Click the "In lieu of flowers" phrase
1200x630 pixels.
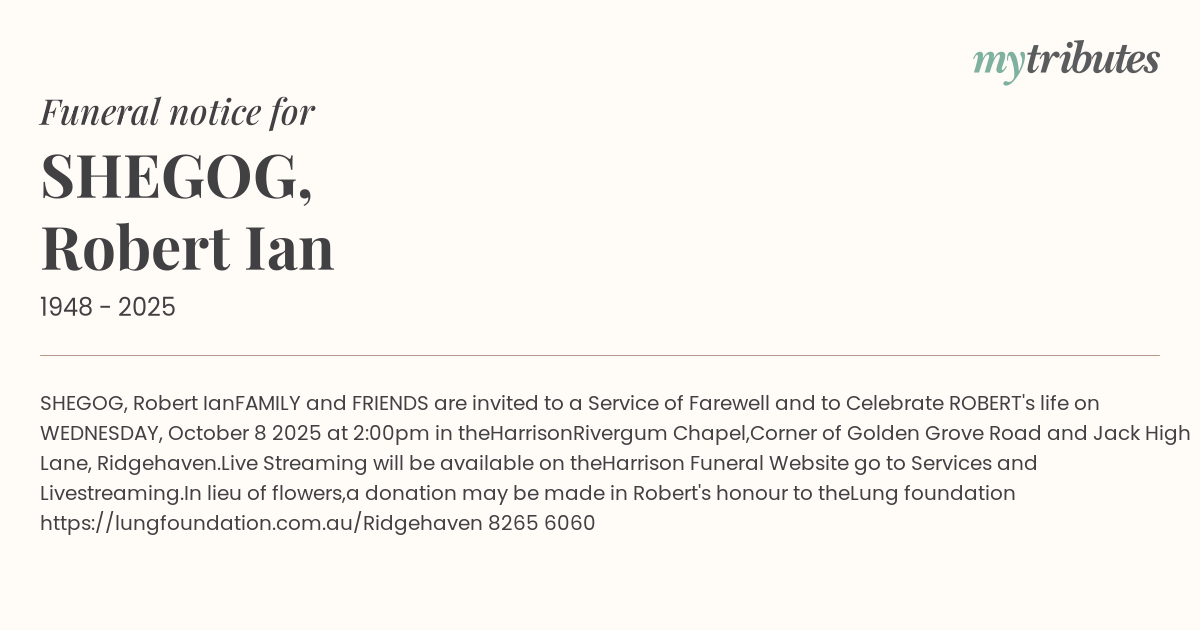pos(264,493)
